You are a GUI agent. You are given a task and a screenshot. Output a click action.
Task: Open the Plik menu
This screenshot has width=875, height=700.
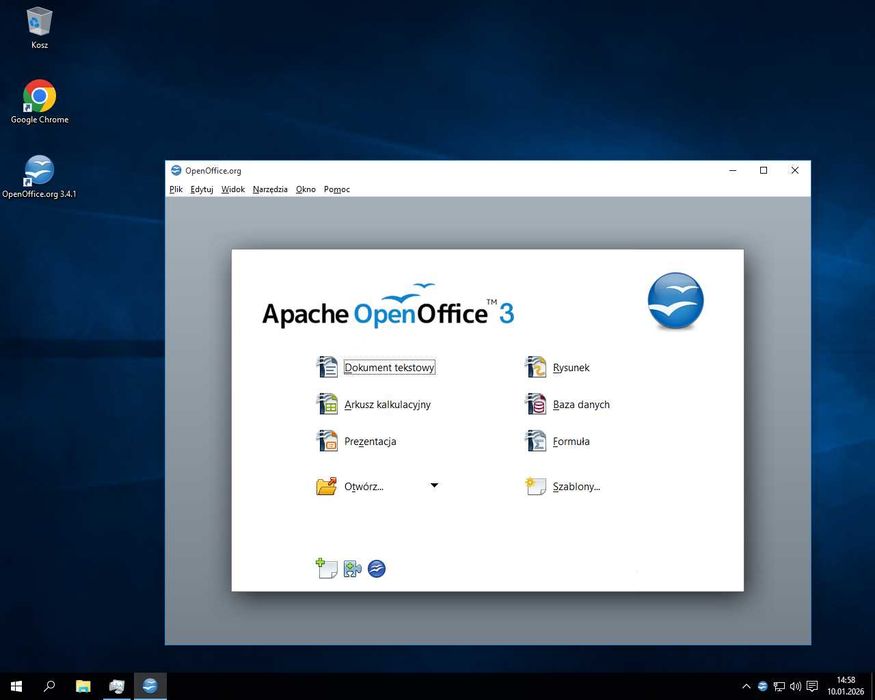coord(176,189)
